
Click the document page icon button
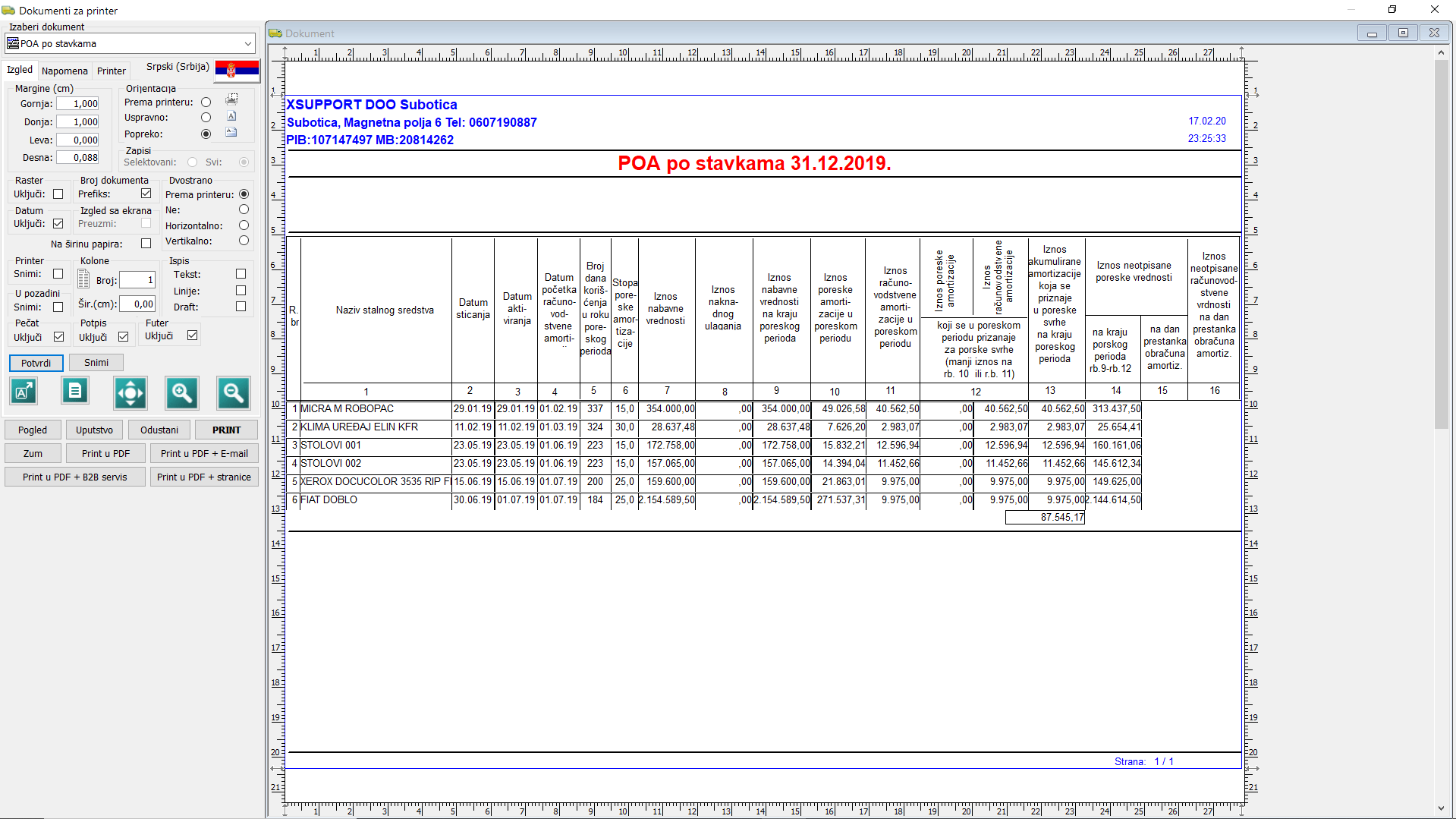[x=75, y=392]
